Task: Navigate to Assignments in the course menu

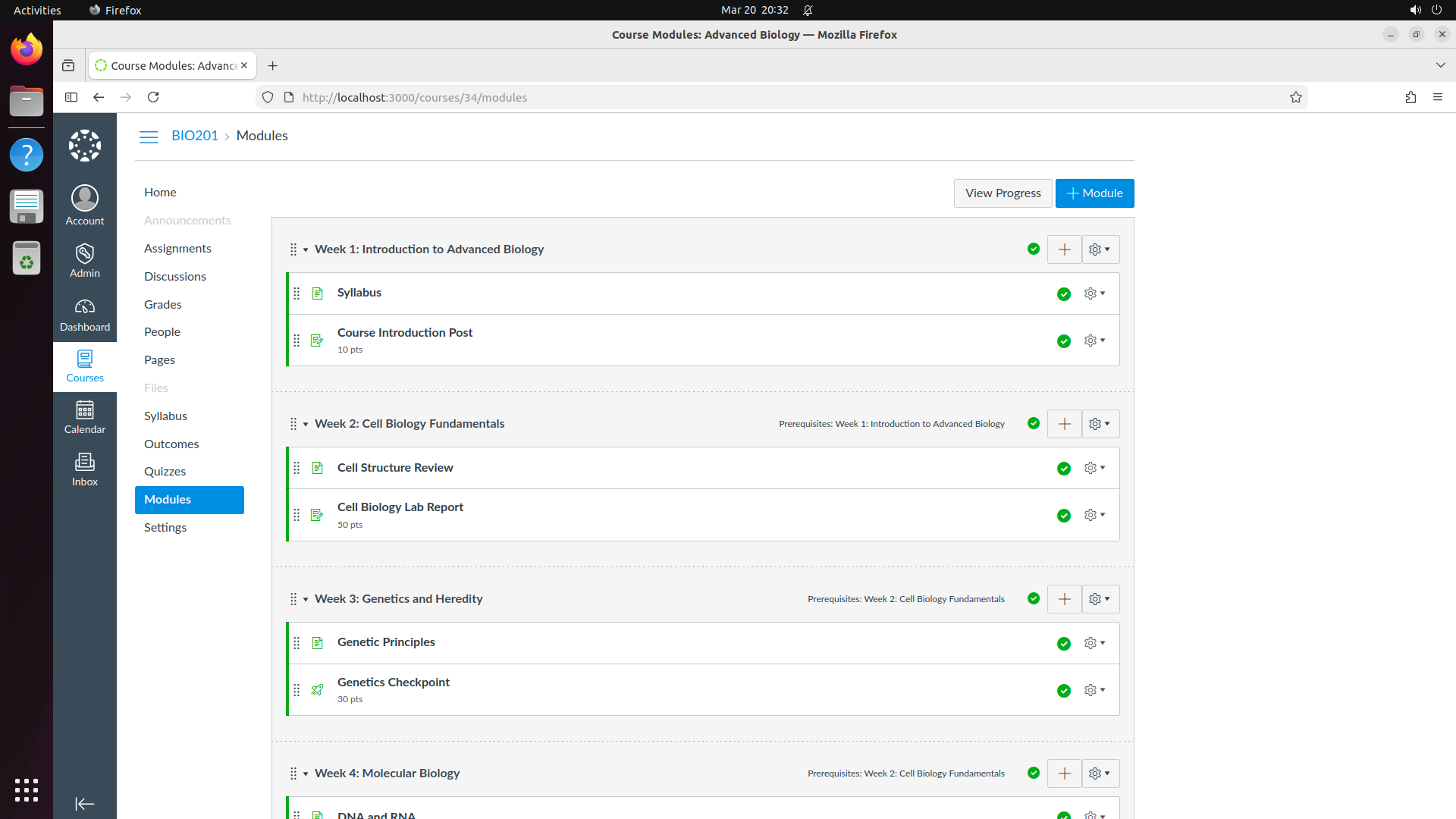Action: coord(177,248)
